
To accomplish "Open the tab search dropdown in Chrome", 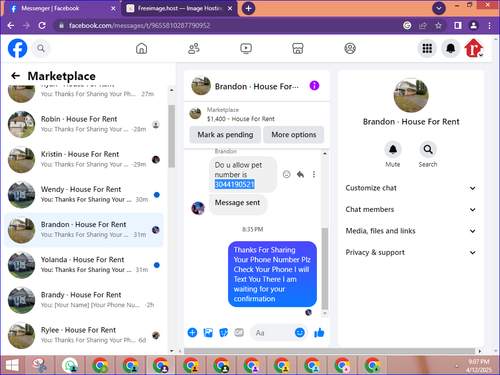I will (439, 8).
